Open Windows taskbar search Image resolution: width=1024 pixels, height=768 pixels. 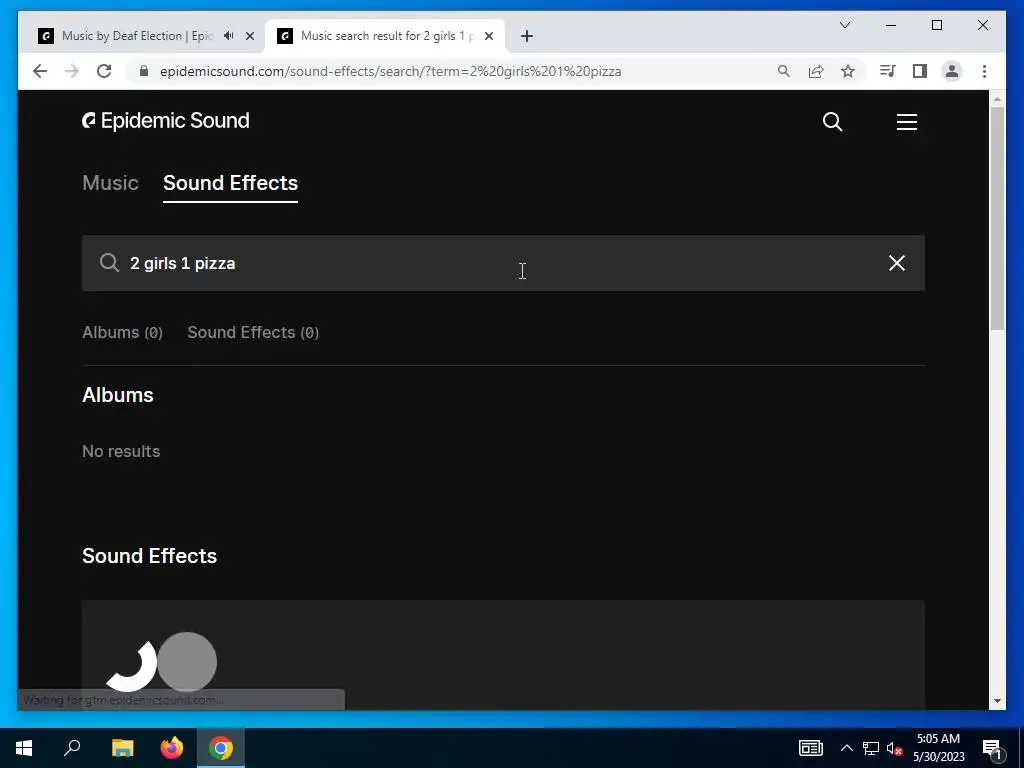click(72, 748)
